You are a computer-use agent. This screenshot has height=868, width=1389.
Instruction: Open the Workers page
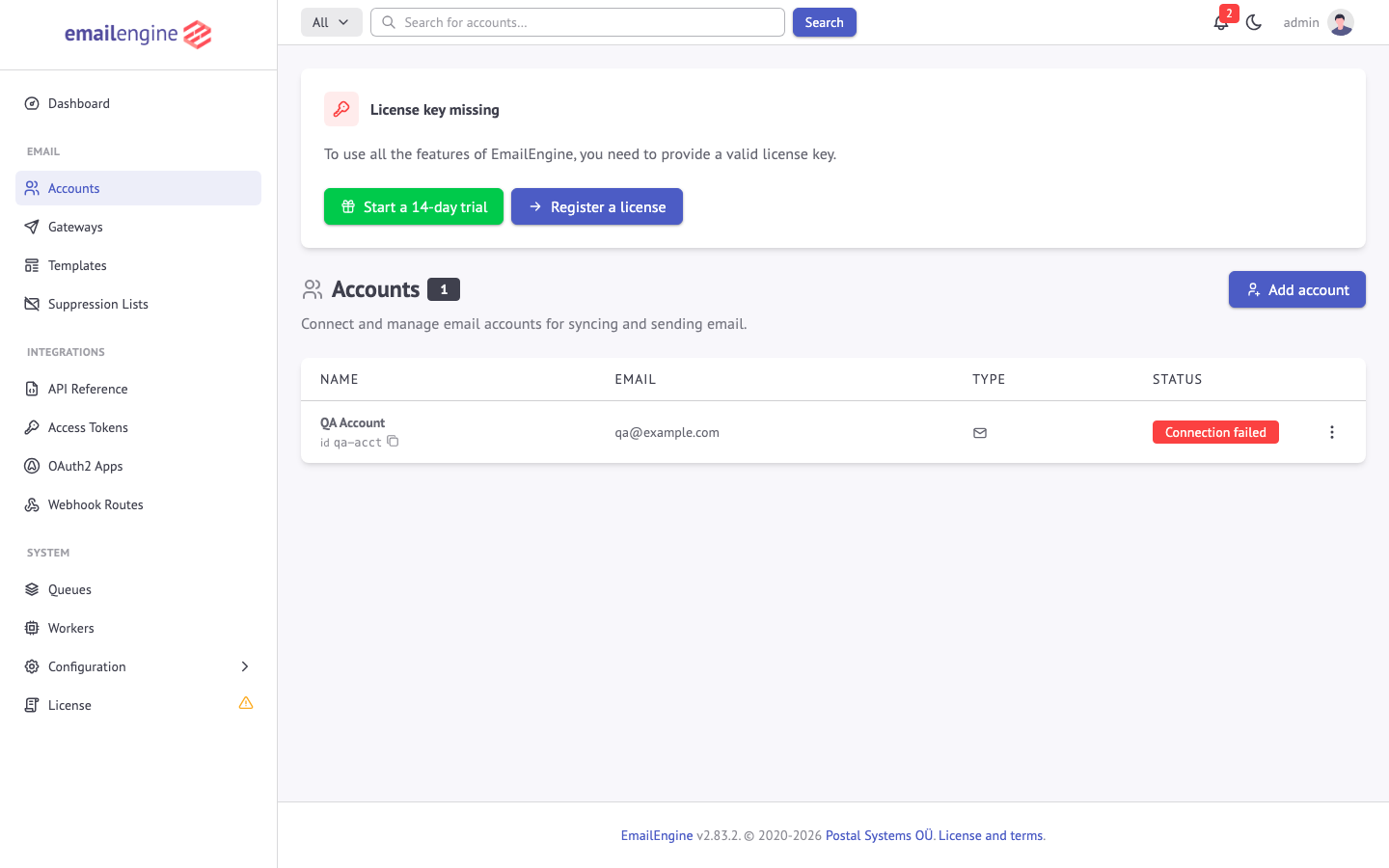tap(138, 628)
